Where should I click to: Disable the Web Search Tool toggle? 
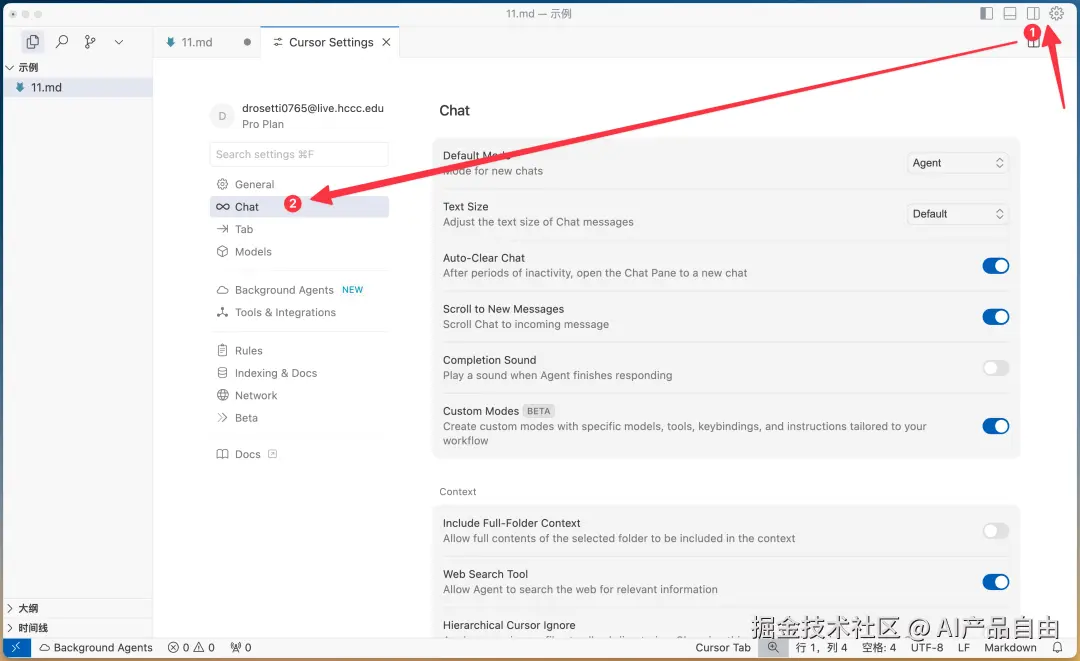pos(995,582)
